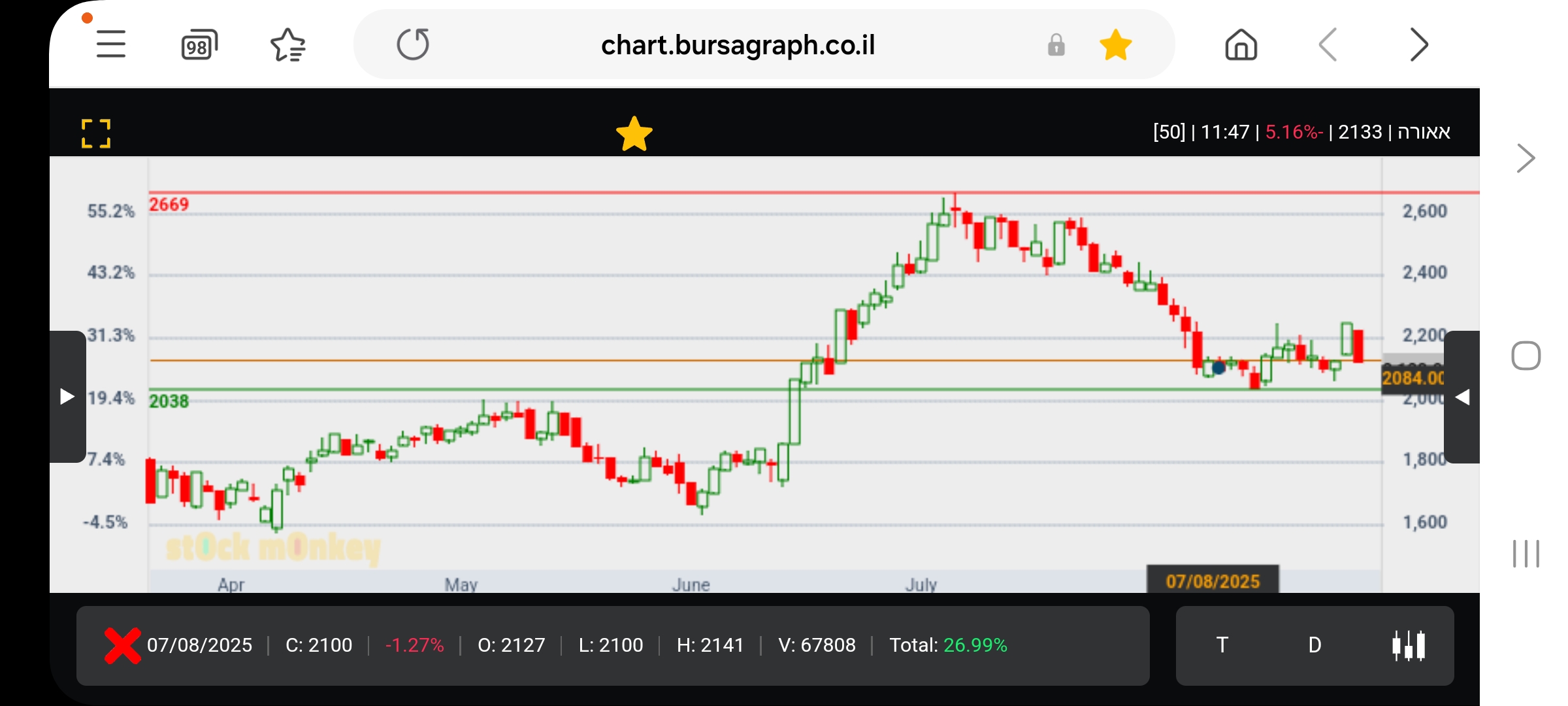Reload the page with refresh icon
The width and height of the screenshot is (1568, 706).
click(413, 44)
